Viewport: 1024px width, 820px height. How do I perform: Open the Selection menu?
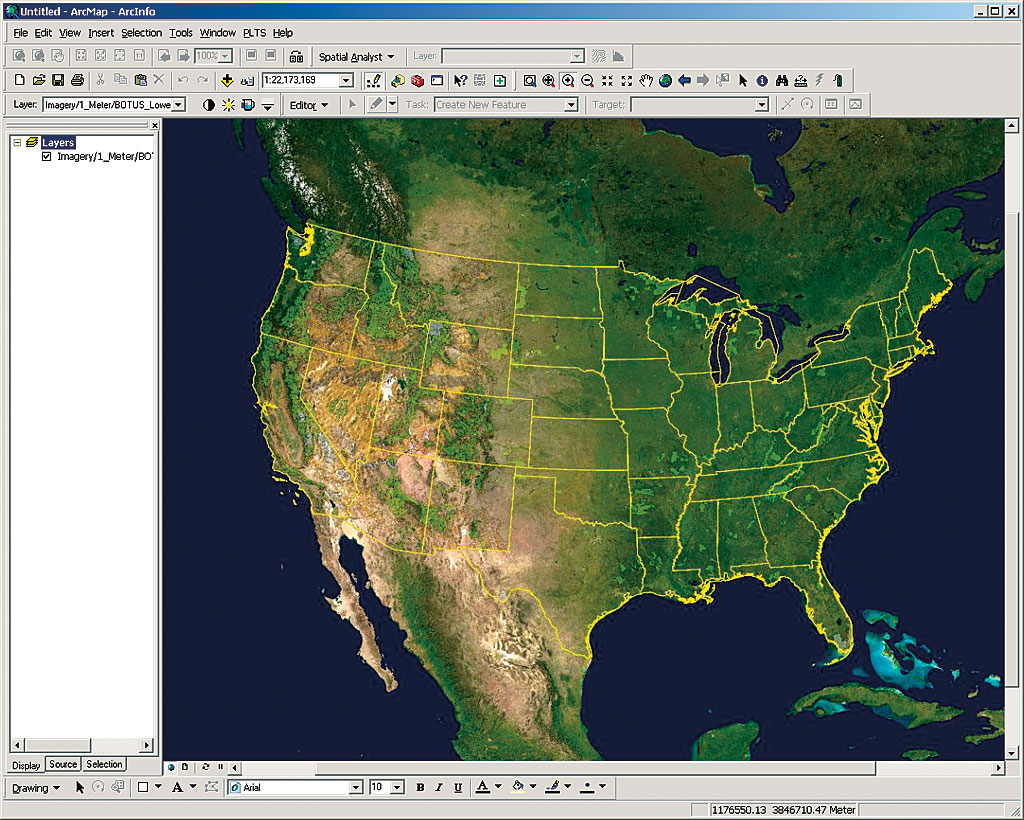[141, 33]
